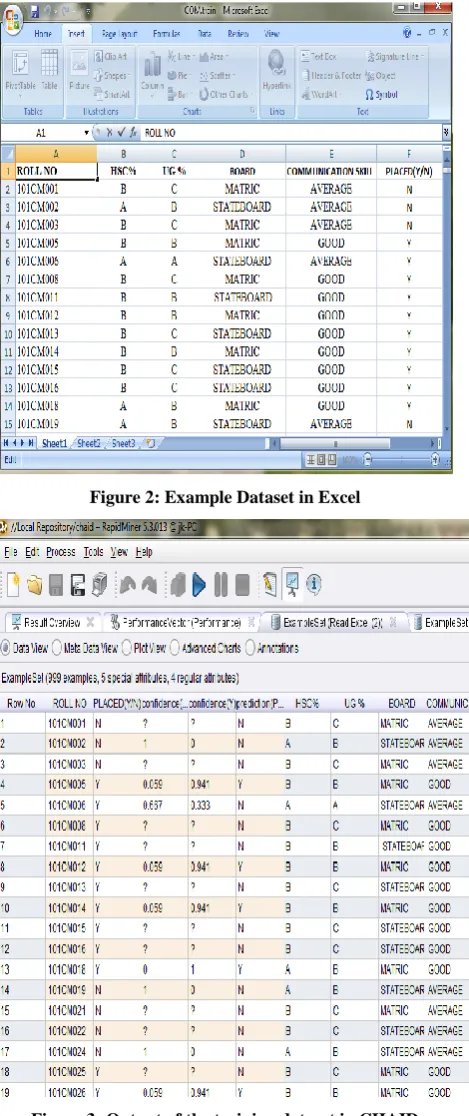
Task: Open Other Charts dropdown in Excel
Action: [225, 94]
